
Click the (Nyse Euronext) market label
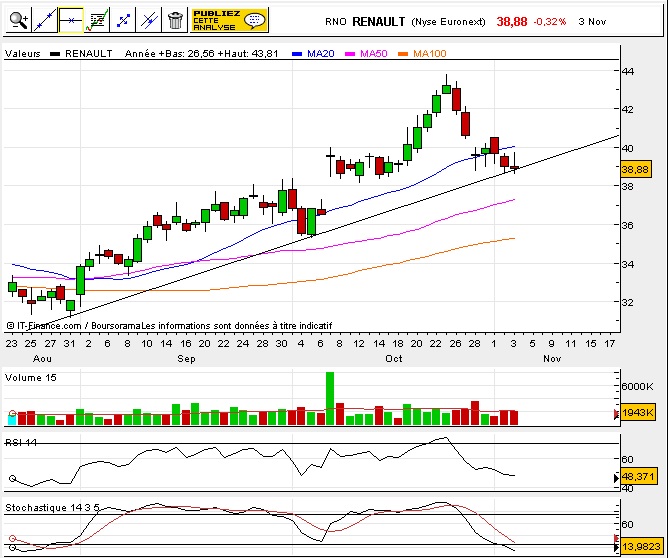448,22
